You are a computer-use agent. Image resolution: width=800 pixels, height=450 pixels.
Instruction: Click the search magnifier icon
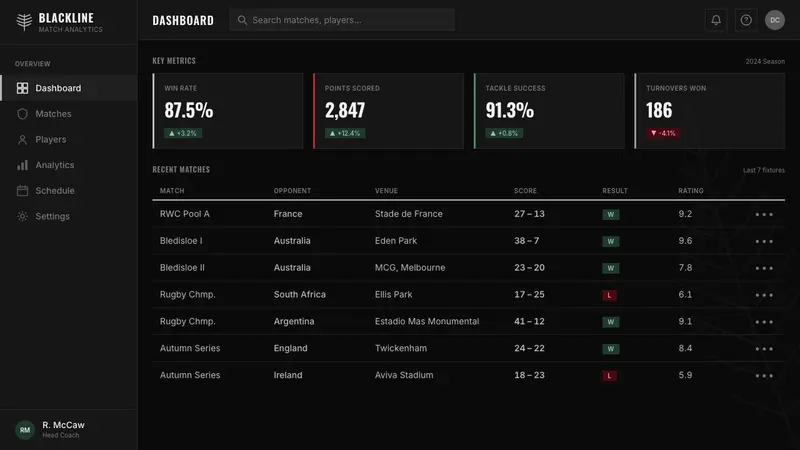tap(242, 20)
